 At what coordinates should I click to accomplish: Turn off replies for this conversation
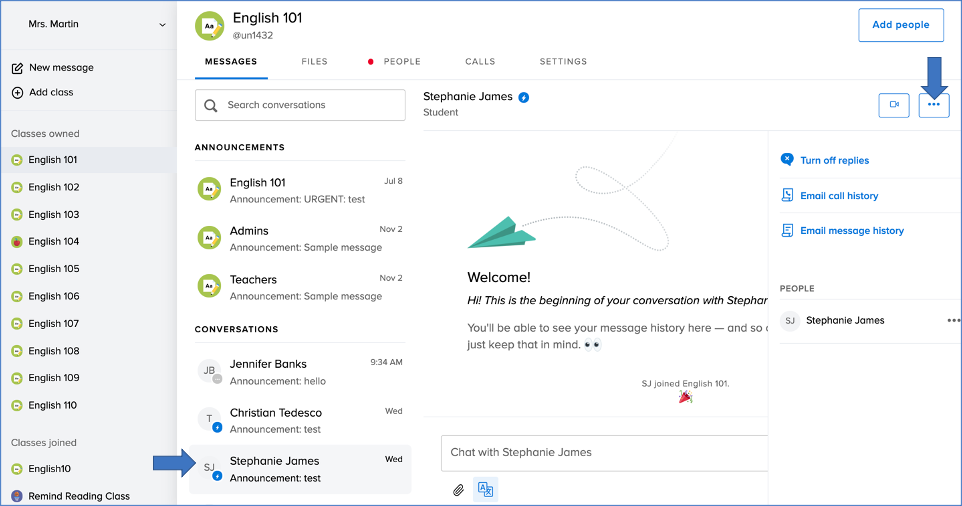pyautogui.click(x=834, y=160)
